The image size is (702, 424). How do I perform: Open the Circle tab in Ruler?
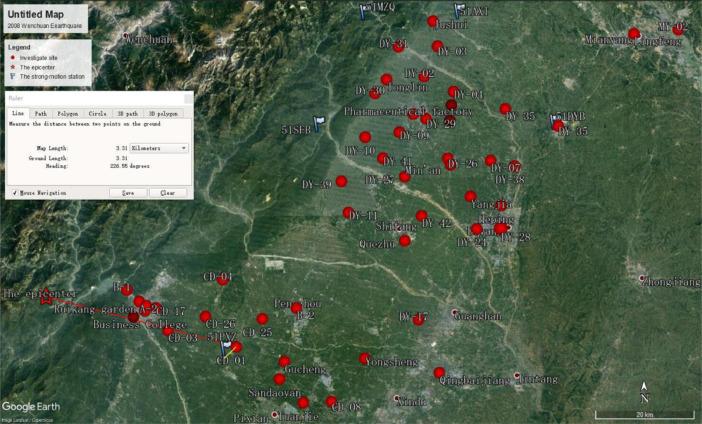click(97, 114)
